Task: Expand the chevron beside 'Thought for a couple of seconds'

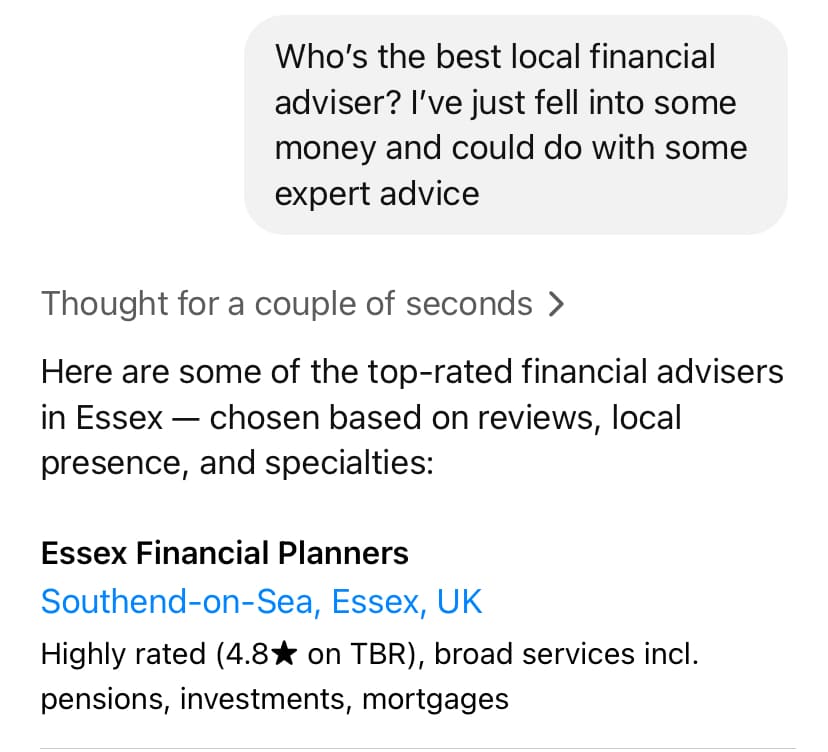Action: 556,304
